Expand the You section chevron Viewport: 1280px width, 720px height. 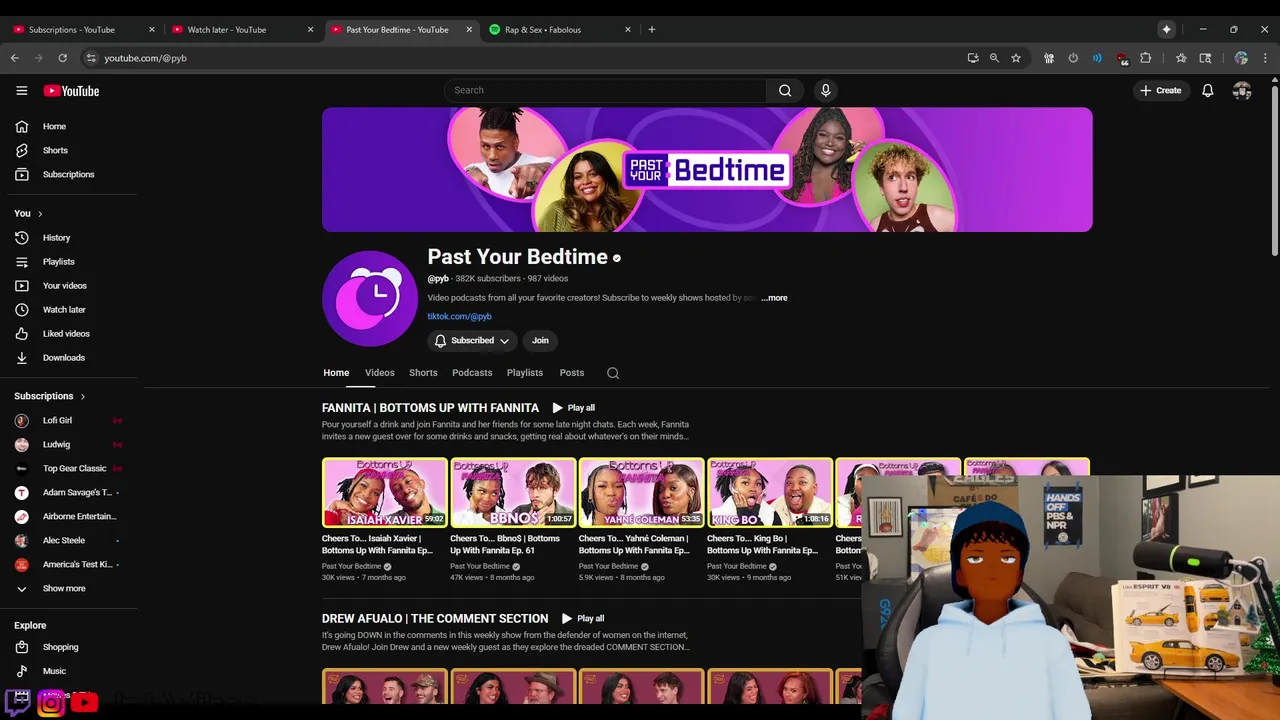point(40,214)
